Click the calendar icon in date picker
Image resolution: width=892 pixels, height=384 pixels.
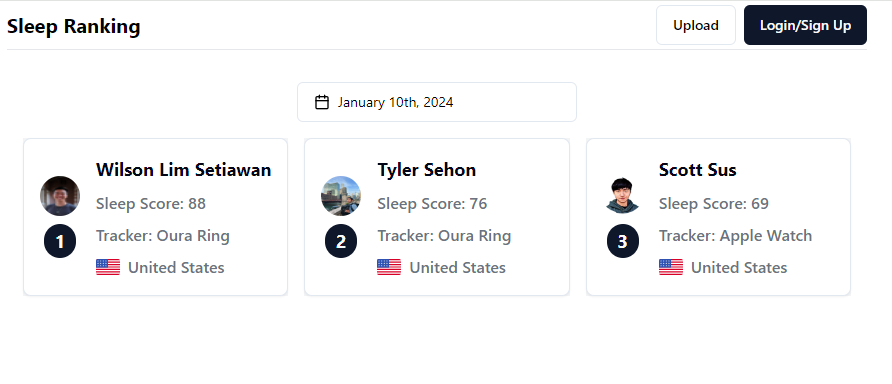pos(322,102)
